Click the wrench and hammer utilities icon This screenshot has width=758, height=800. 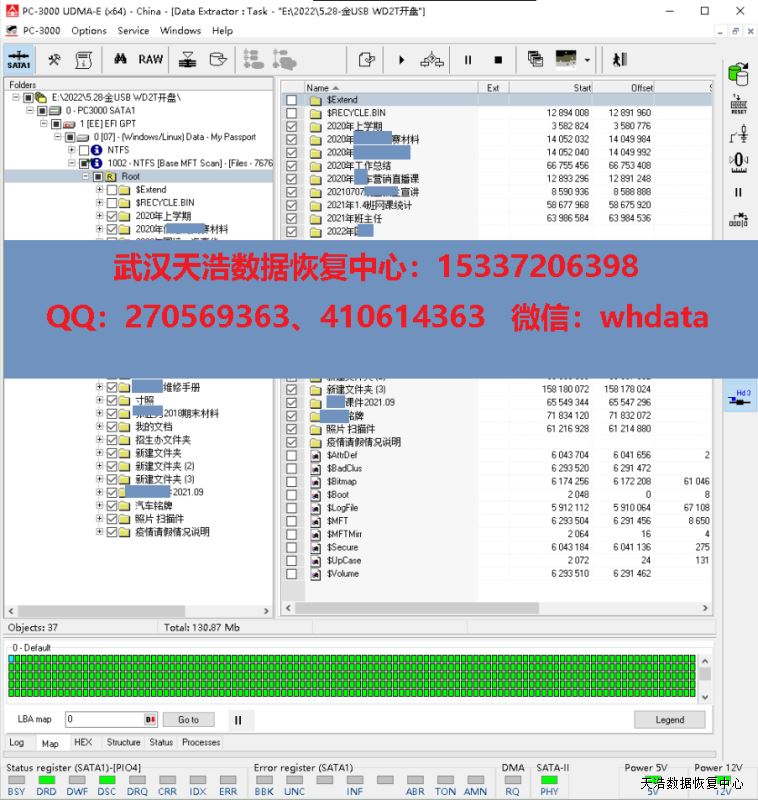(54, 60)
